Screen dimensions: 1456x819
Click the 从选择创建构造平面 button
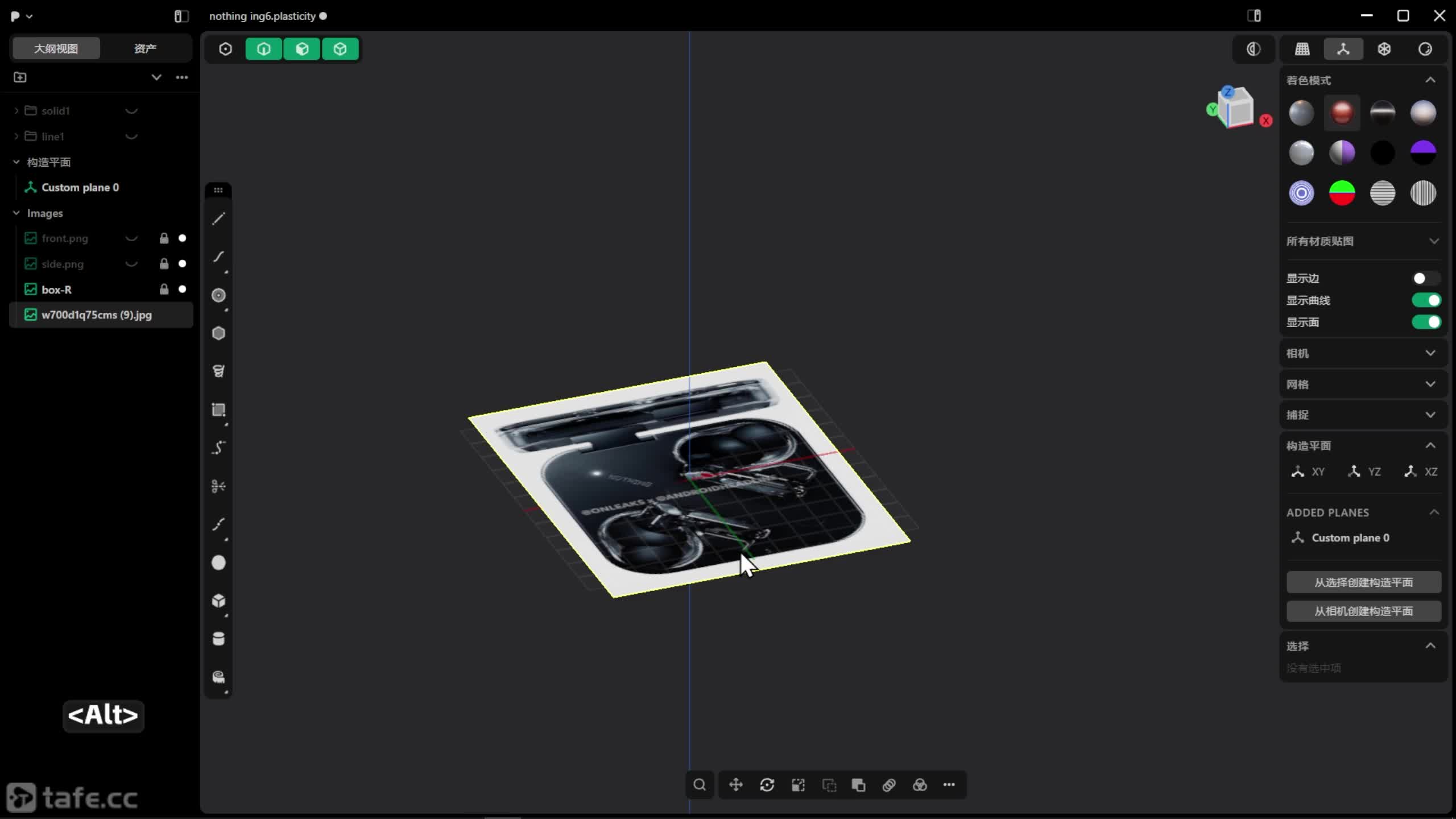coord(1363,582)
